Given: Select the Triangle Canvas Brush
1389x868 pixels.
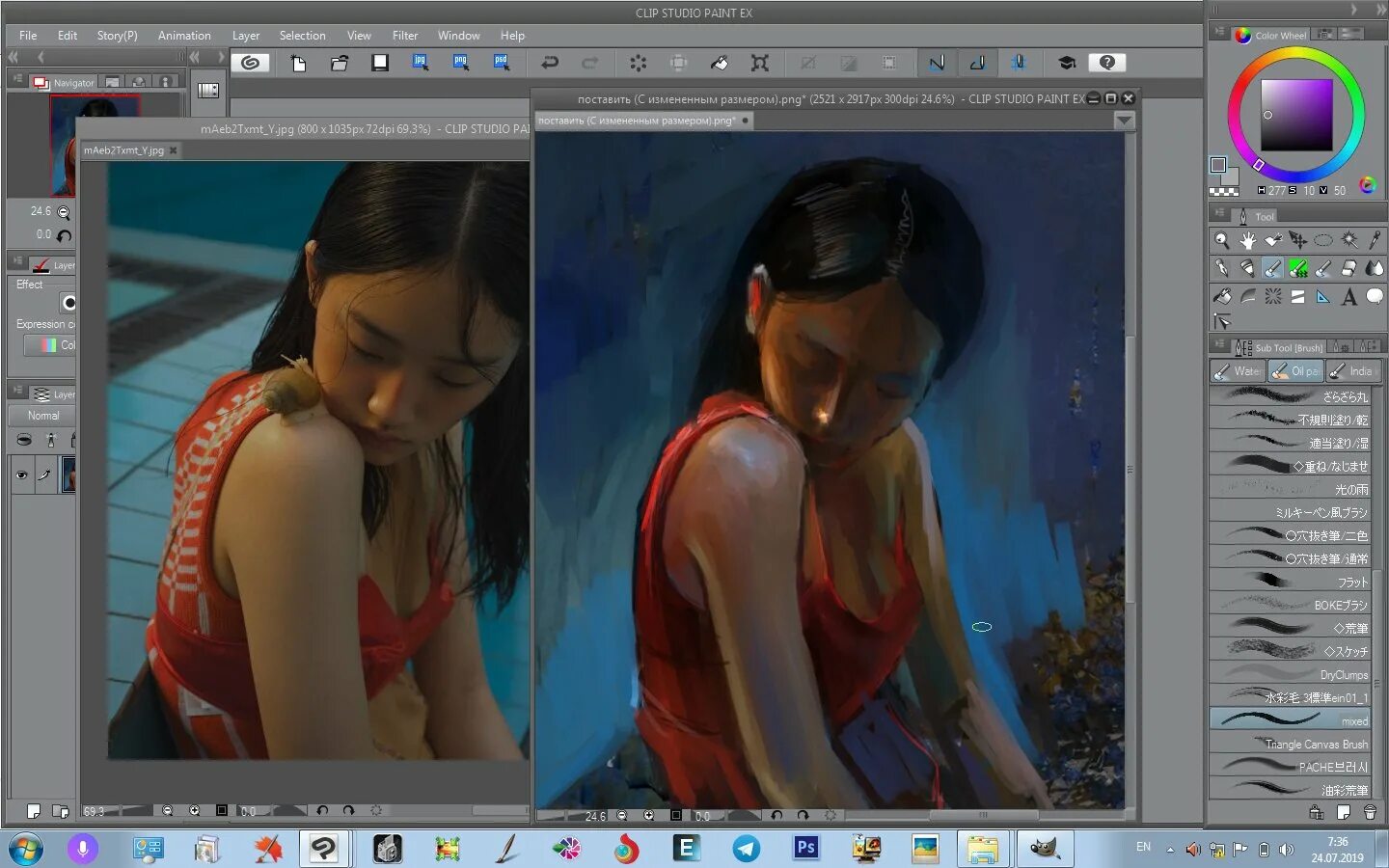Looking at the screenshot, I should 1290,744.
